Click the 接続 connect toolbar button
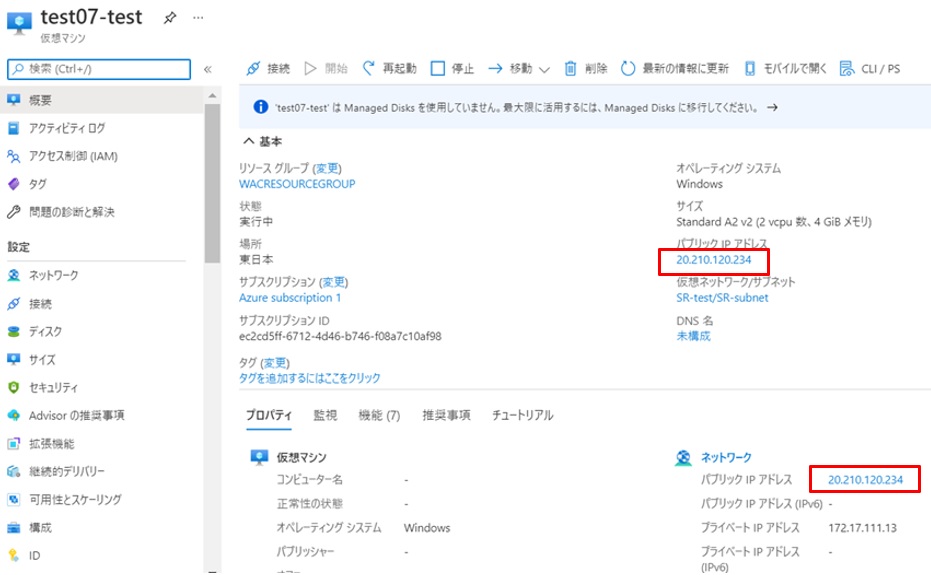 268,68
